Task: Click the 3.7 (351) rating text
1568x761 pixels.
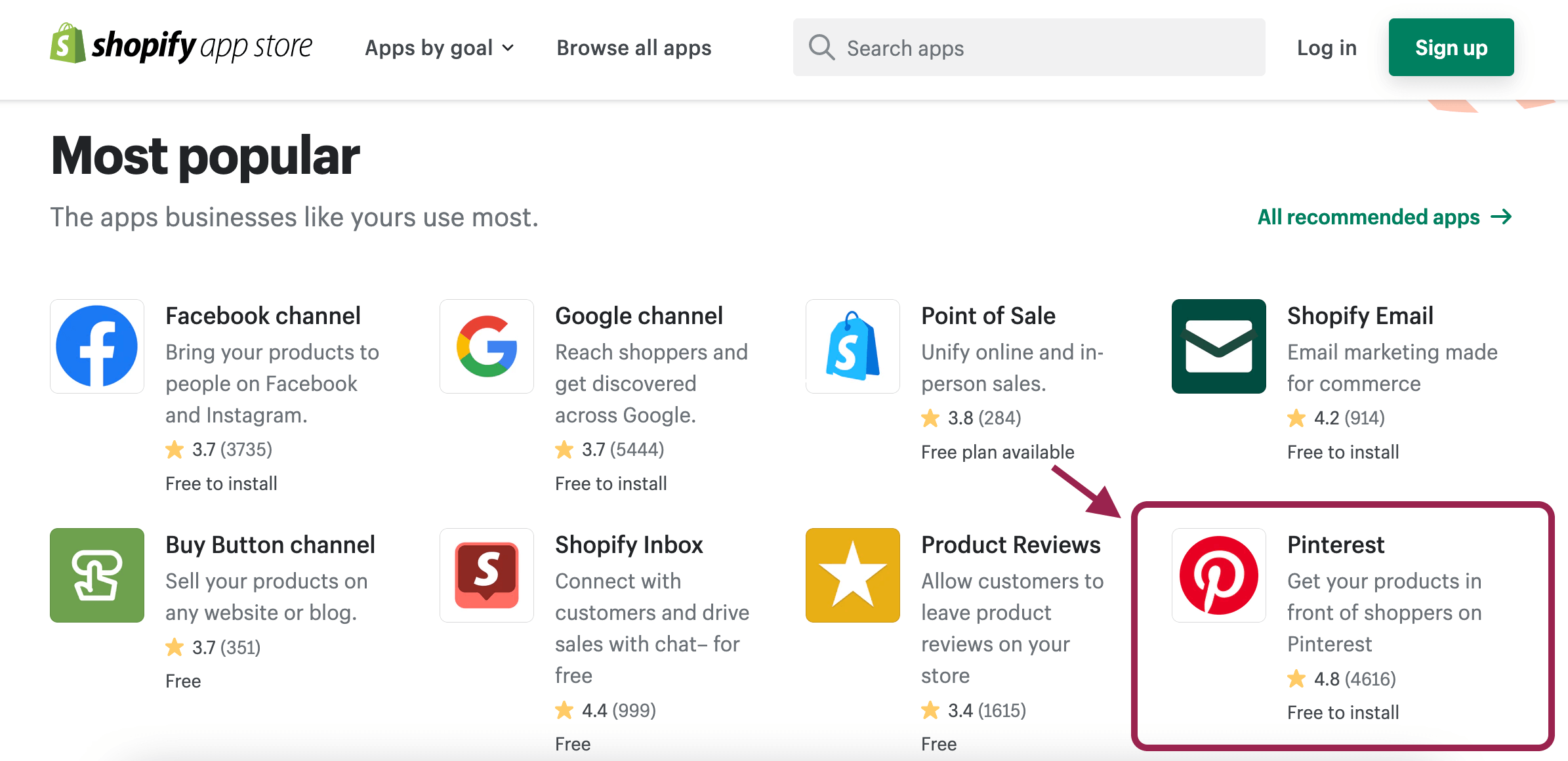Action: 226,648
